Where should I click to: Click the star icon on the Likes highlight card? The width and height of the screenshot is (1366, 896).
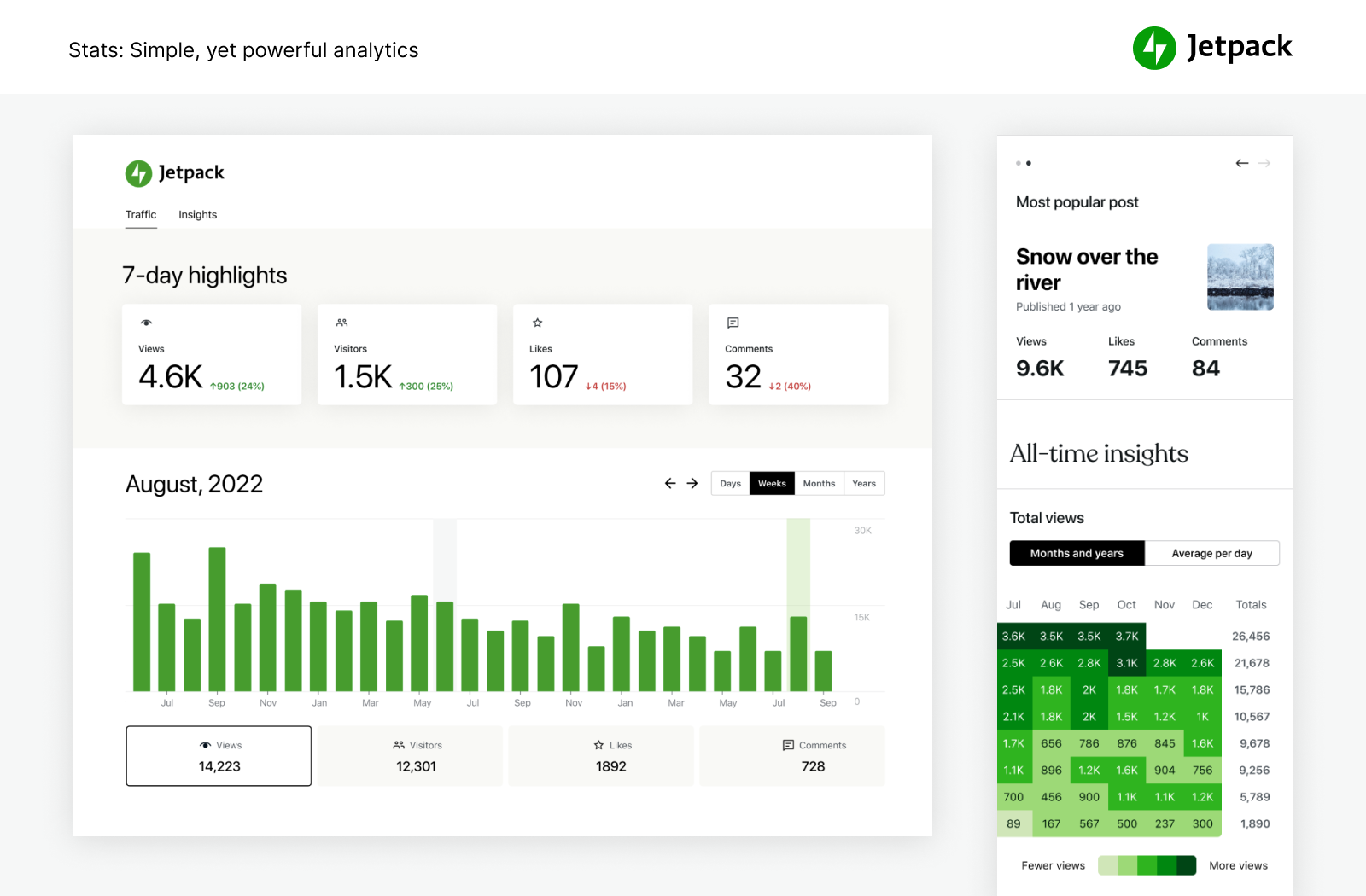point(537,323)
